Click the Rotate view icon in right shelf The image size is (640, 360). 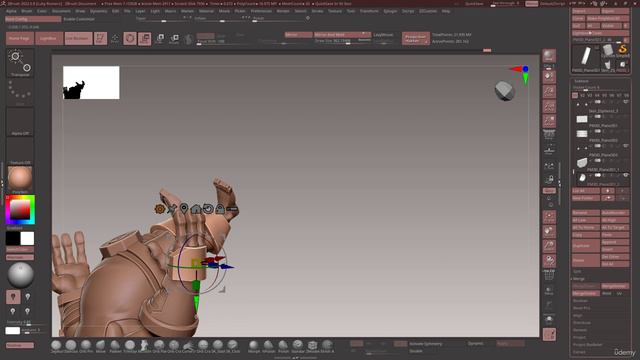pos(549,261)
